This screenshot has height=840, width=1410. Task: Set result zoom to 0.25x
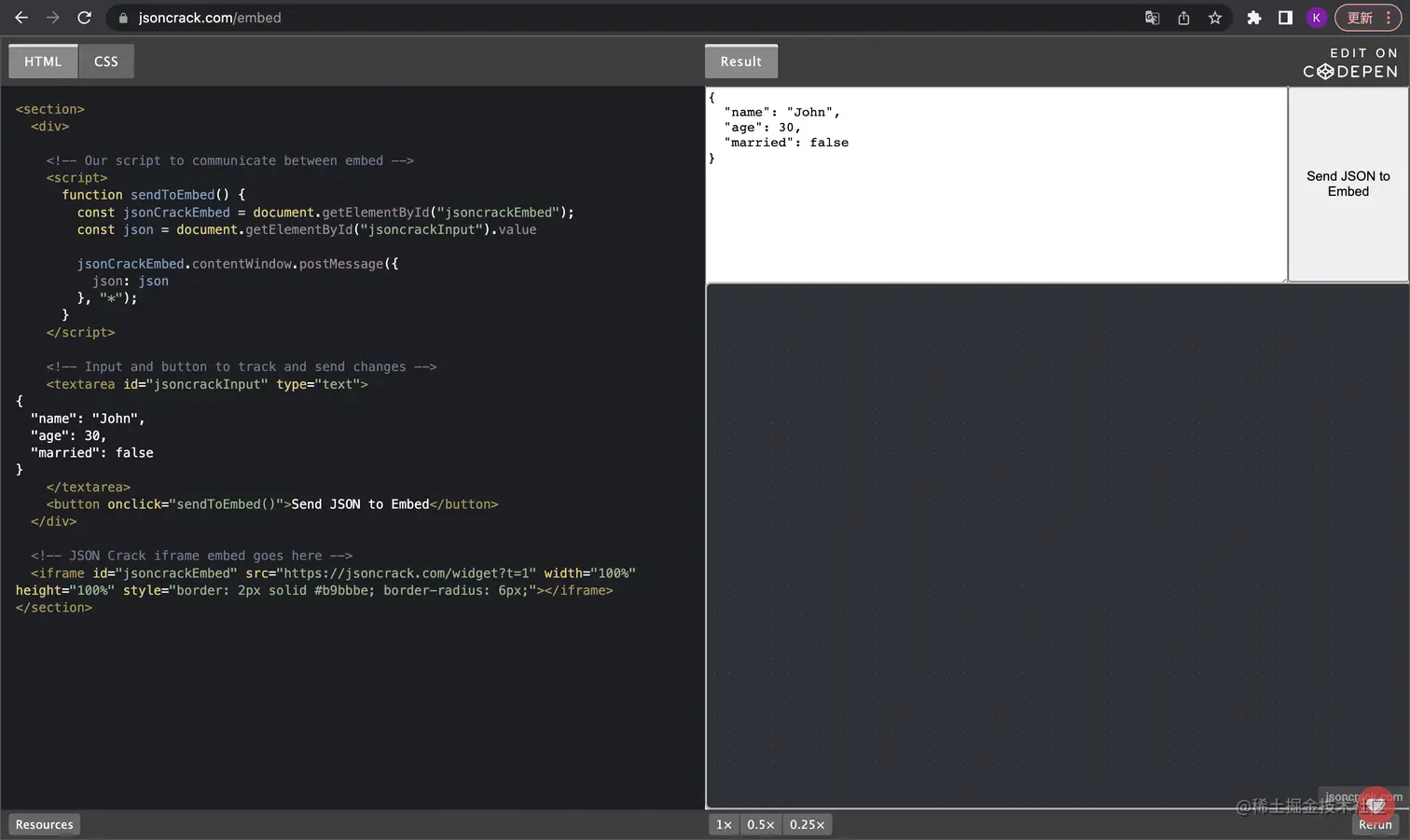pos(807,824)
